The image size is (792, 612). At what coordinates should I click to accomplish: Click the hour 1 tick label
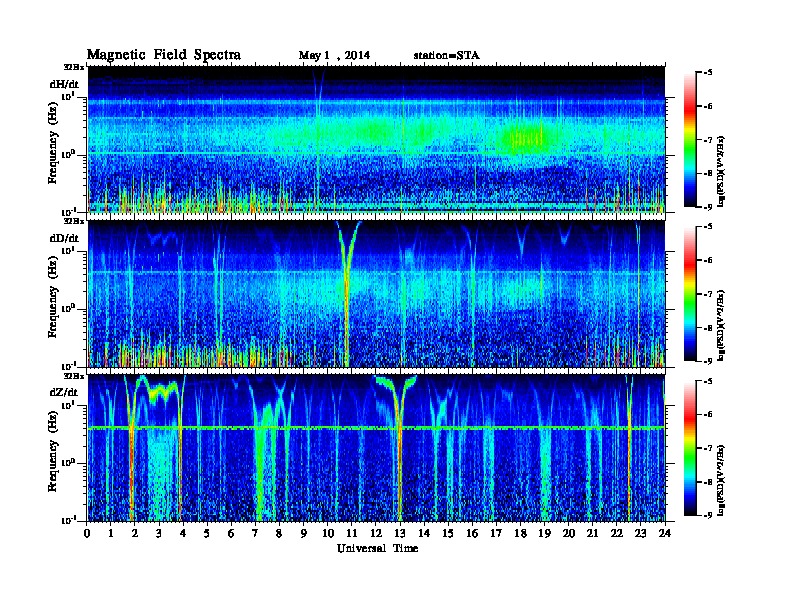pyautogui.click(x=111, y=533)
